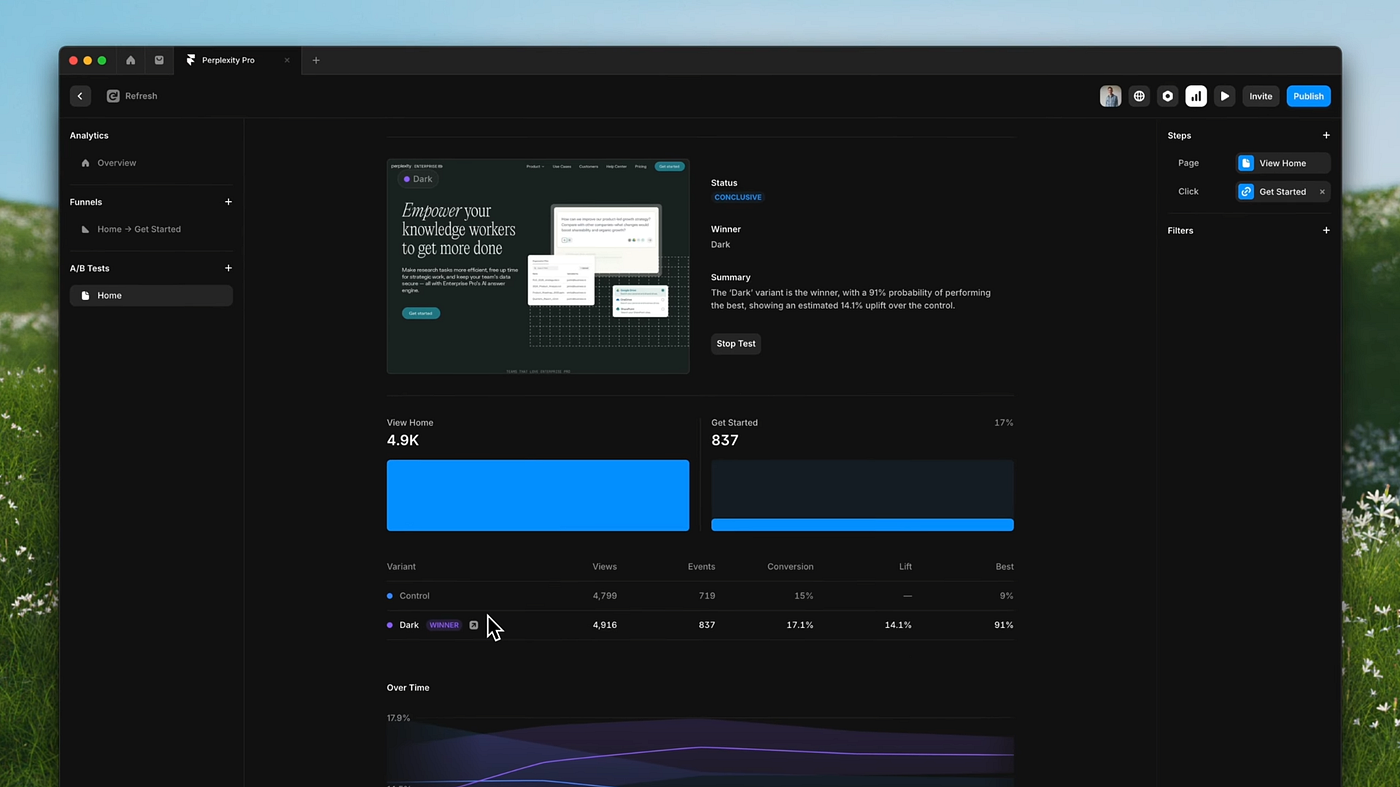
Task: Click the Control variant's blue color dot
Action: click(389, 595)
